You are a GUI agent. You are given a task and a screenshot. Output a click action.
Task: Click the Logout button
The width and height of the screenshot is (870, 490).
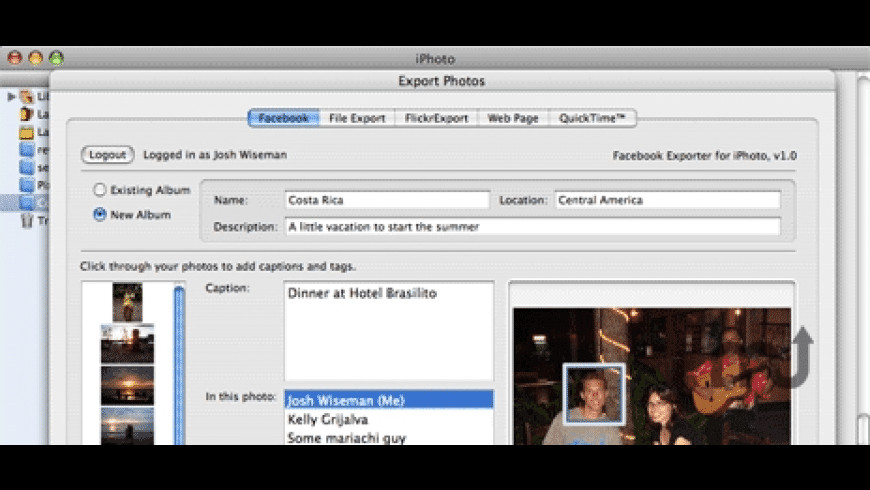(108, 155)
